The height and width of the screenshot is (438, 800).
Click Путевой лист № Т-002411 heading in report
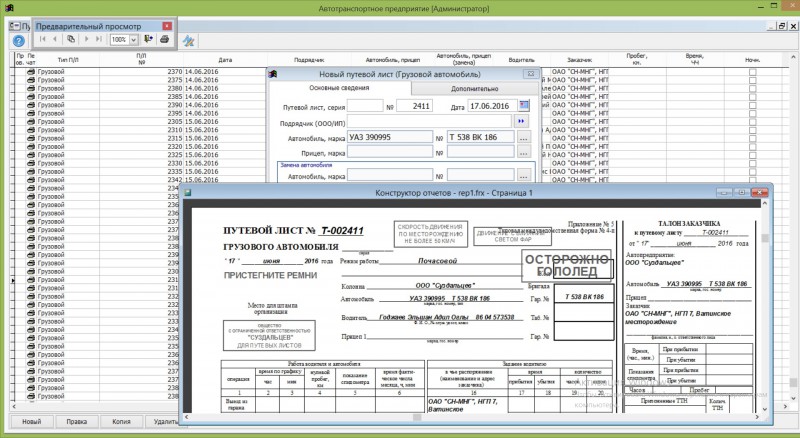tap(293, 230)
